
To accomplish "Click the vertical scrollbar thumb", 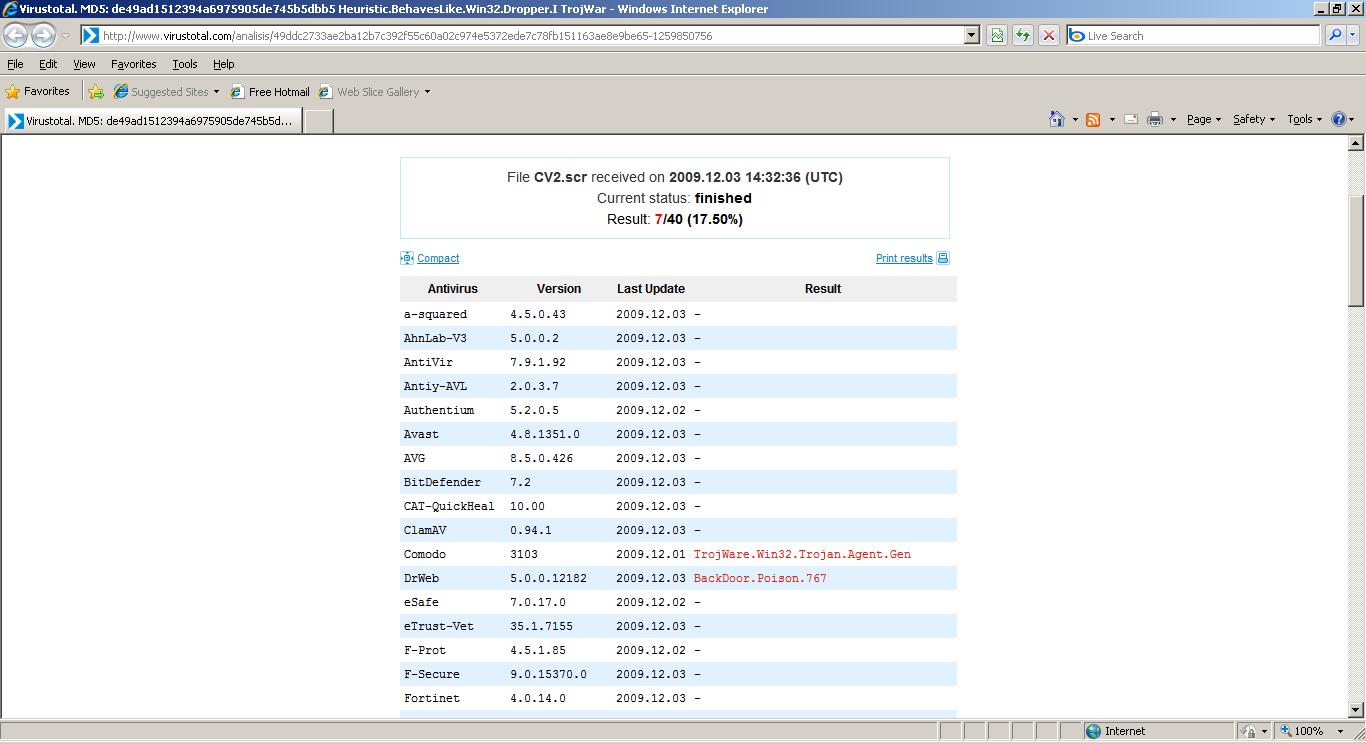I will (1356, 250).
